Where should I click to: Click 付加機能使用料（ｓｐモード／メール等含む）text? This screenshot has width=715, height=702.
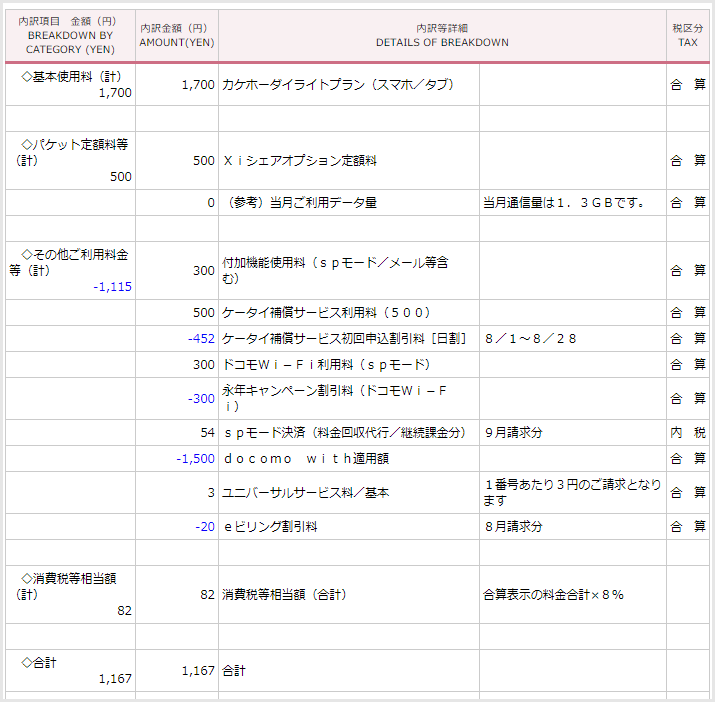pyautogui.click(x=336, y=270)
